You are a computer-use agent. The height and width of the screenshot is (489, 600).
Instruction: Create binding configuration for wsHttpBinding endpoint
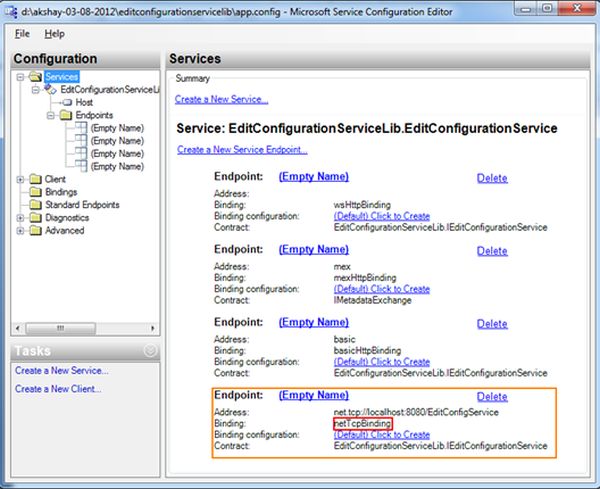382,216
